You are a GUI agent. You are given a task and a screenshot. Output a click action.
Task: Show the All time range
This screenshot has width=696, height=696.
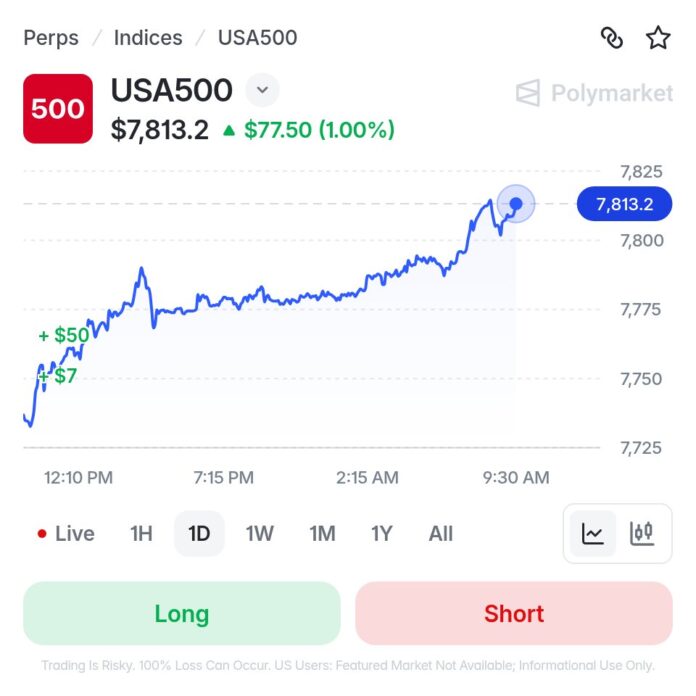(x=441, y=534)
